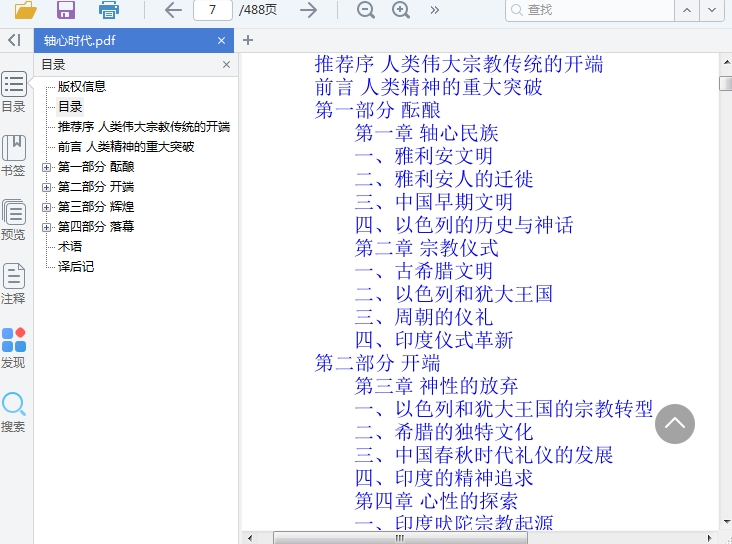
Task: Select 目录 entry in the outline tree
Action: 70,106
